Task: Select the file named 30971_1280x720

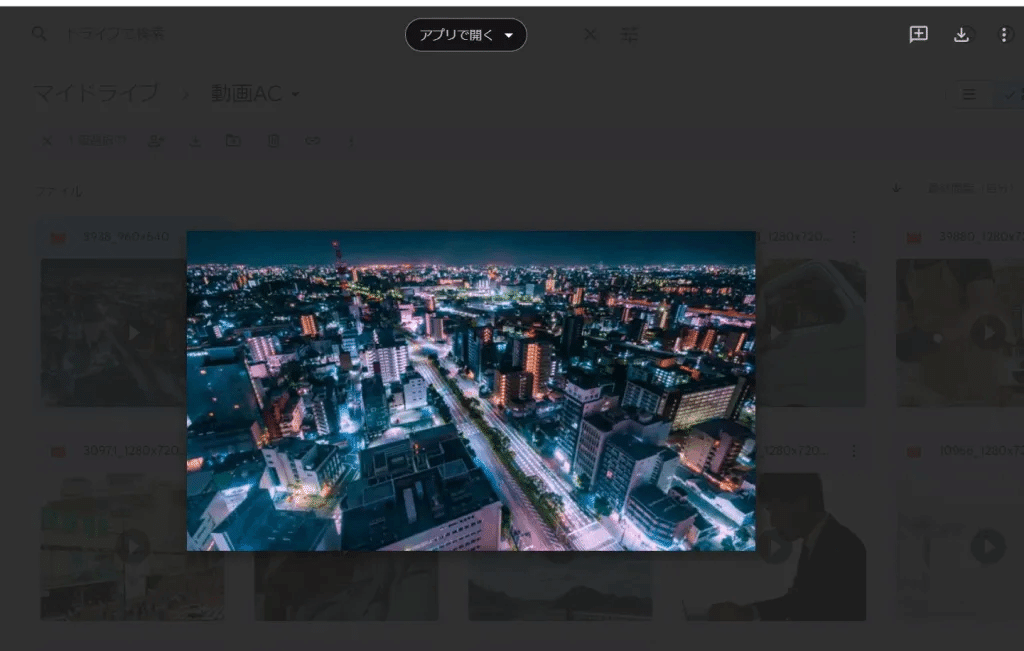Action: coord(134,451)
